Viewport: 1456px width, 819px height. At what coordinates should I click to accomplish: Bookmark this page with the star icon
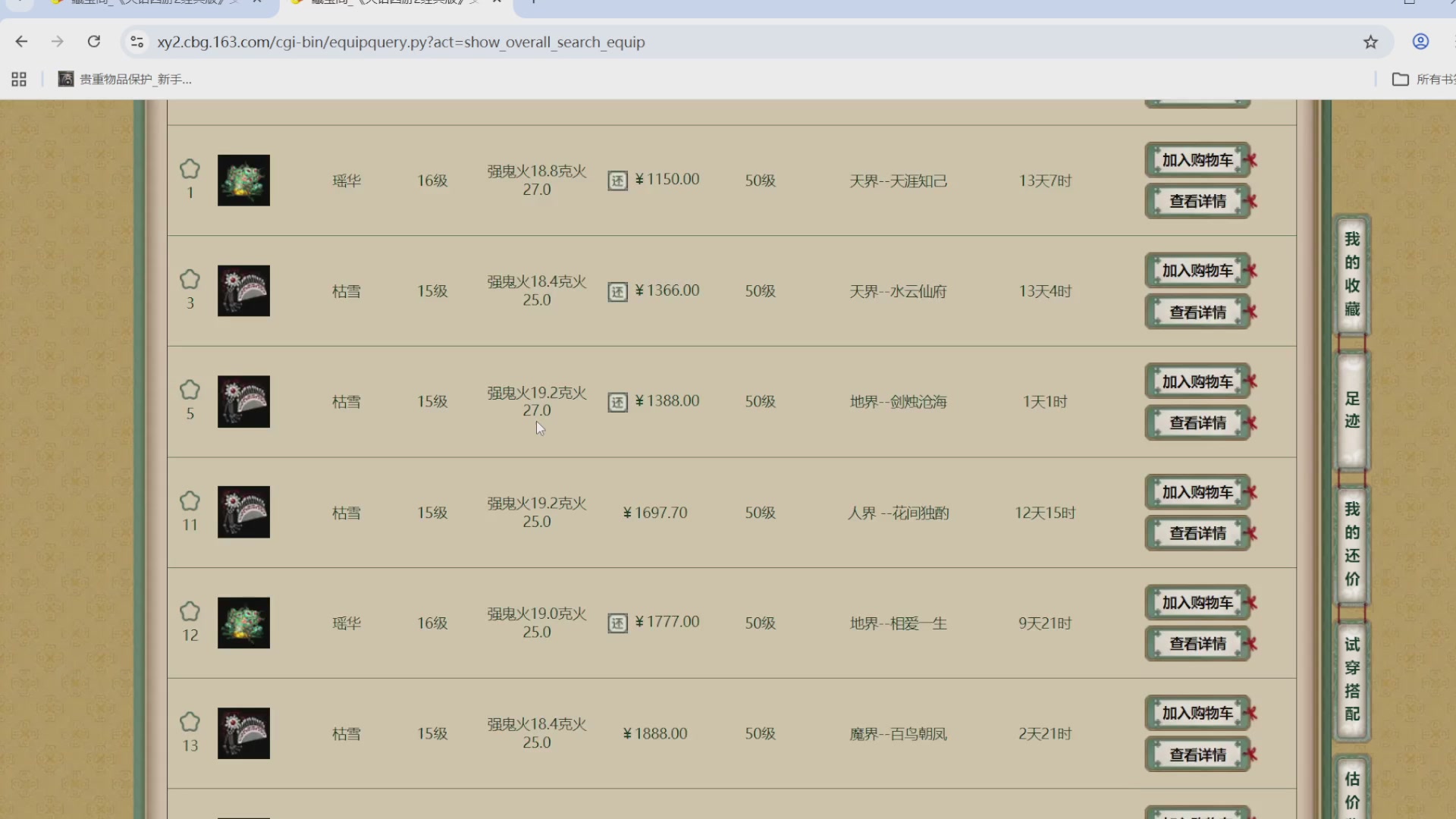(1370, 42)
